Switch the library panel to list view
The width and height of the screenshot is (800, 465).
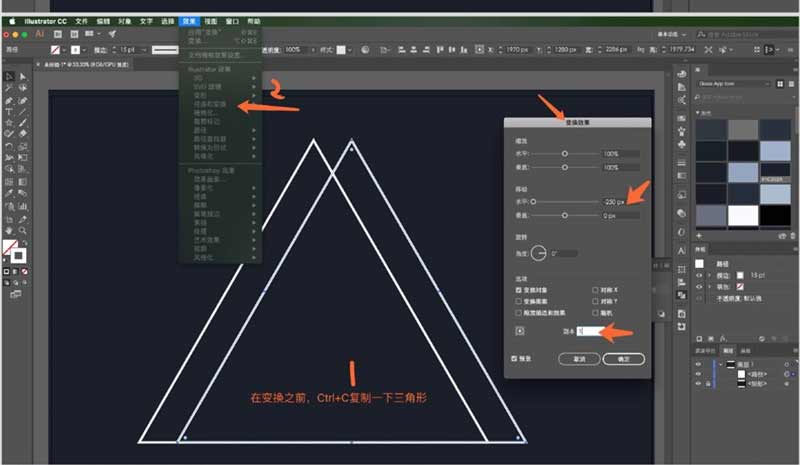791,84
